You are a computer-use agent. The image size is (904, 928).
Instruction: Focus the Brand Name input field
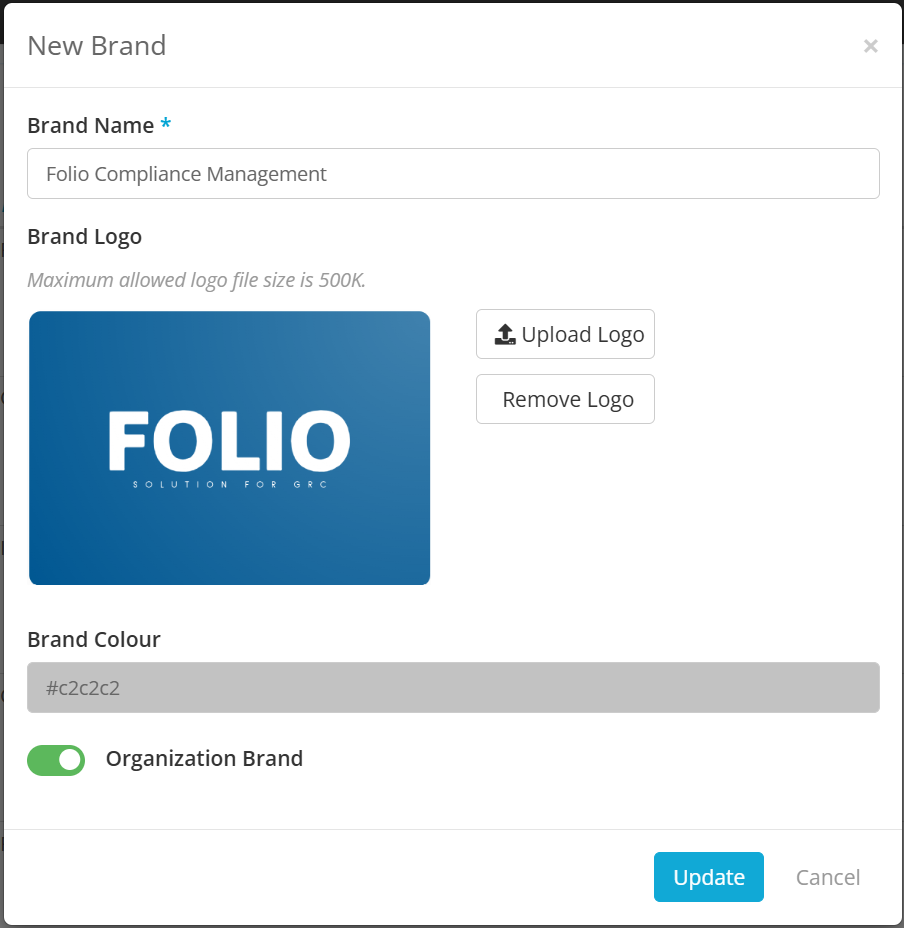click(453, 174)
